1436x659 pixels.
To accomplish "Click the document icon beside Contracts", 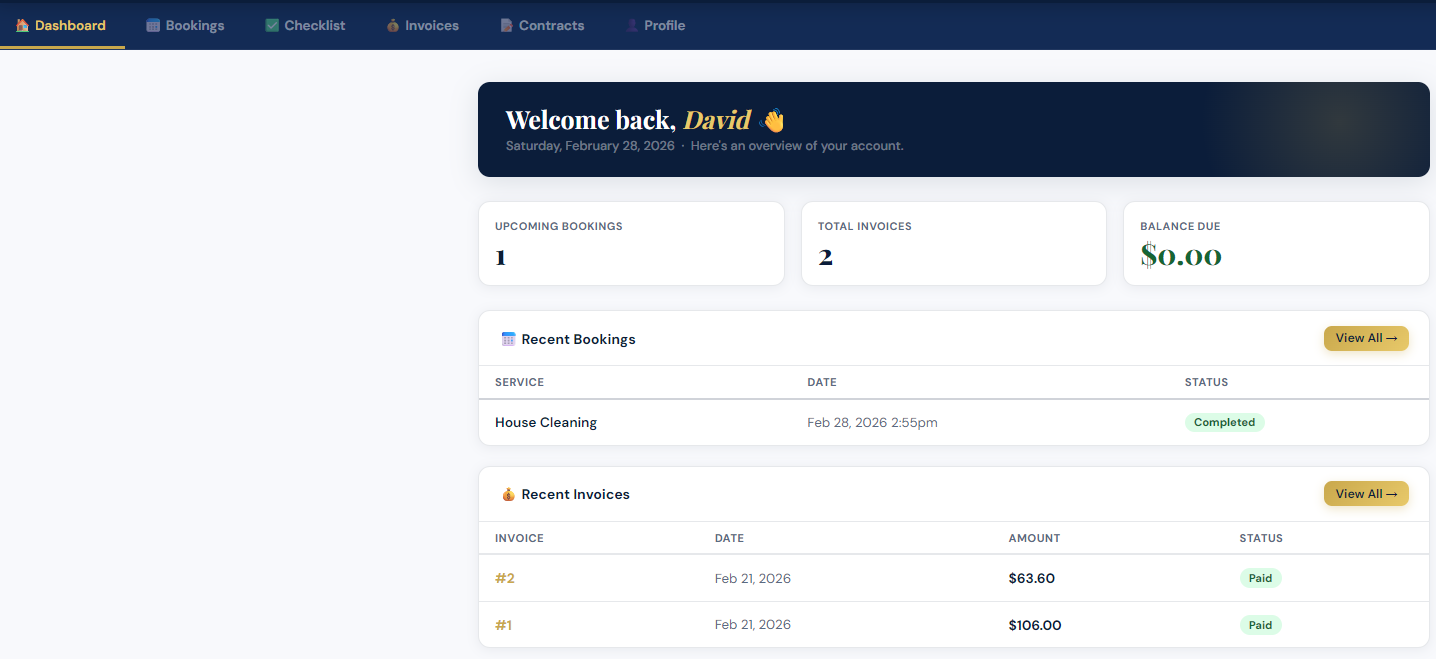I will (505, 24).
